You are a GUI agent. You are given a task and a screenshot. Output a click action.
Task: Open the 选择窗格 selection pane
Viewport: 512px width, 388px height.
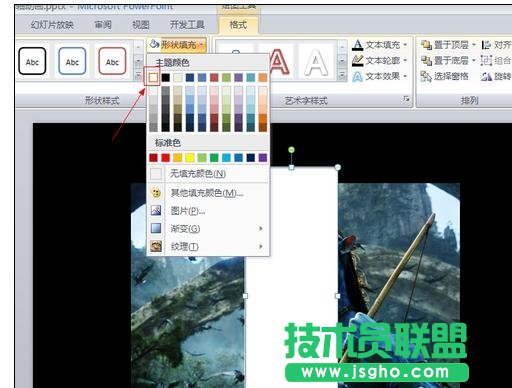[x=445, y=76]
